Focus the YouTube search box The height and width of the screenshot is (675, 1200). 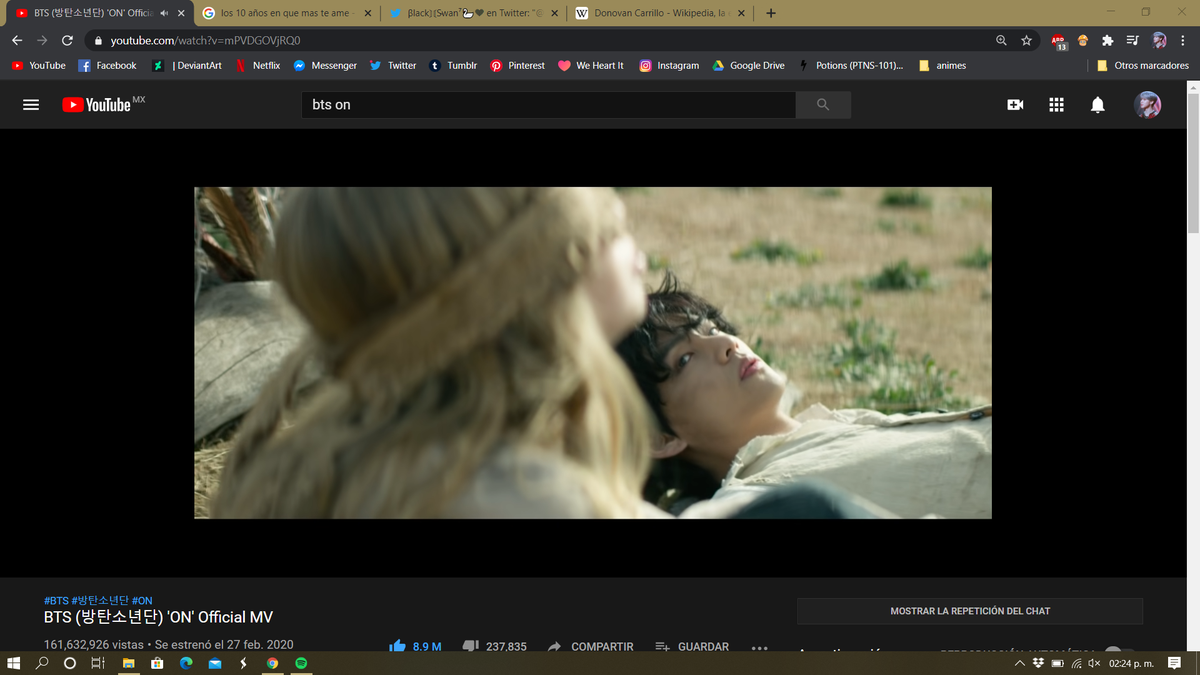(x=548, y=105)
